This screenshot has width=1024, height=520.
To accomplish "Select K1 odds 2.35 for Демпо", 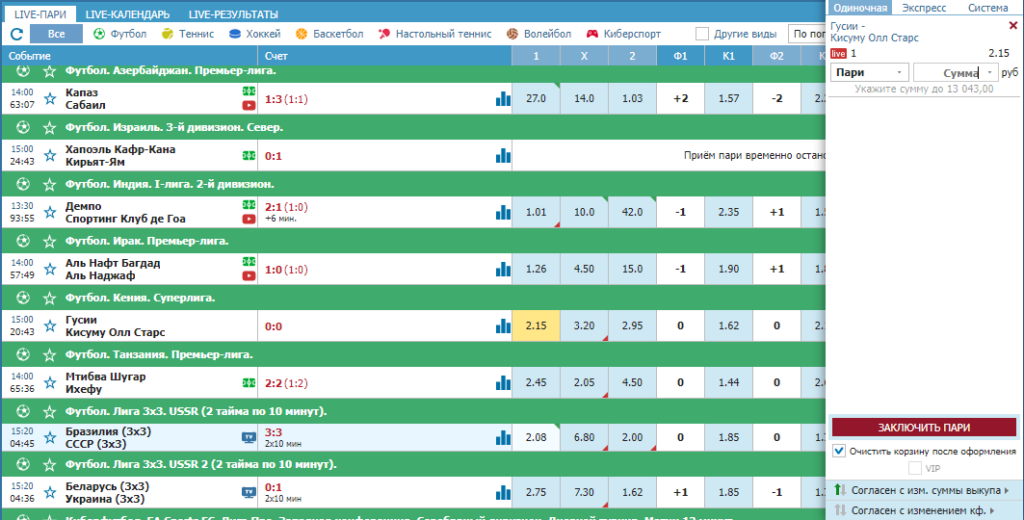I will 728,212.
